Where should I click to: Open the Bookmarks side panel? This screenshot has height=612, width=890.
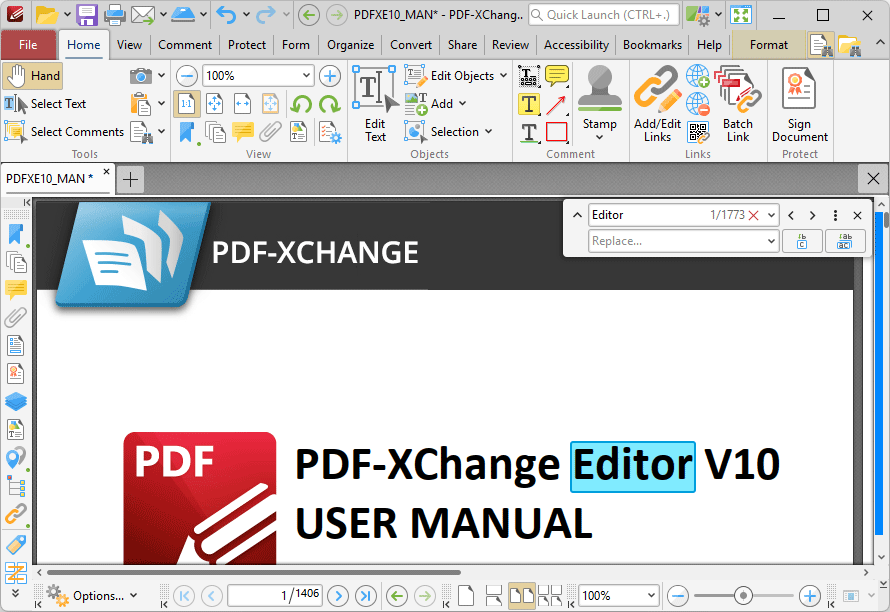point(15,234)
